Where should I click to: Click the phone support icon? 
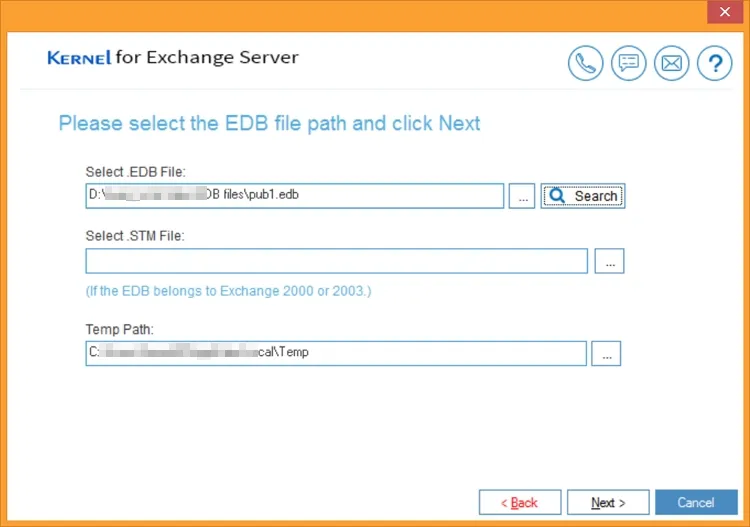585,63
